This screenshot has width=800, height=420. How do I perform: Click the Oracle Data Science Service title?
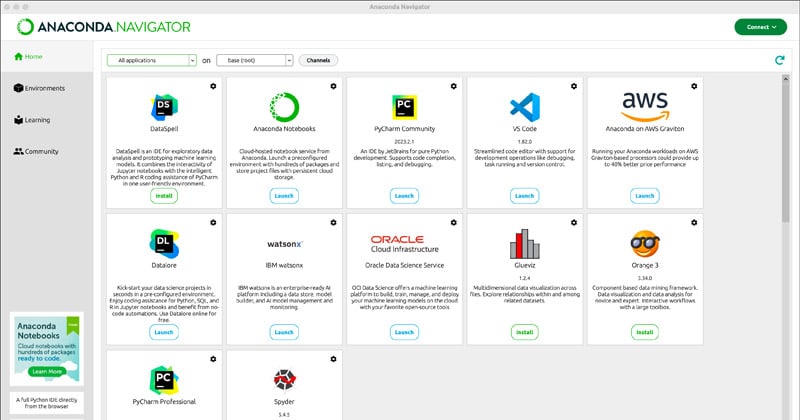405,265
